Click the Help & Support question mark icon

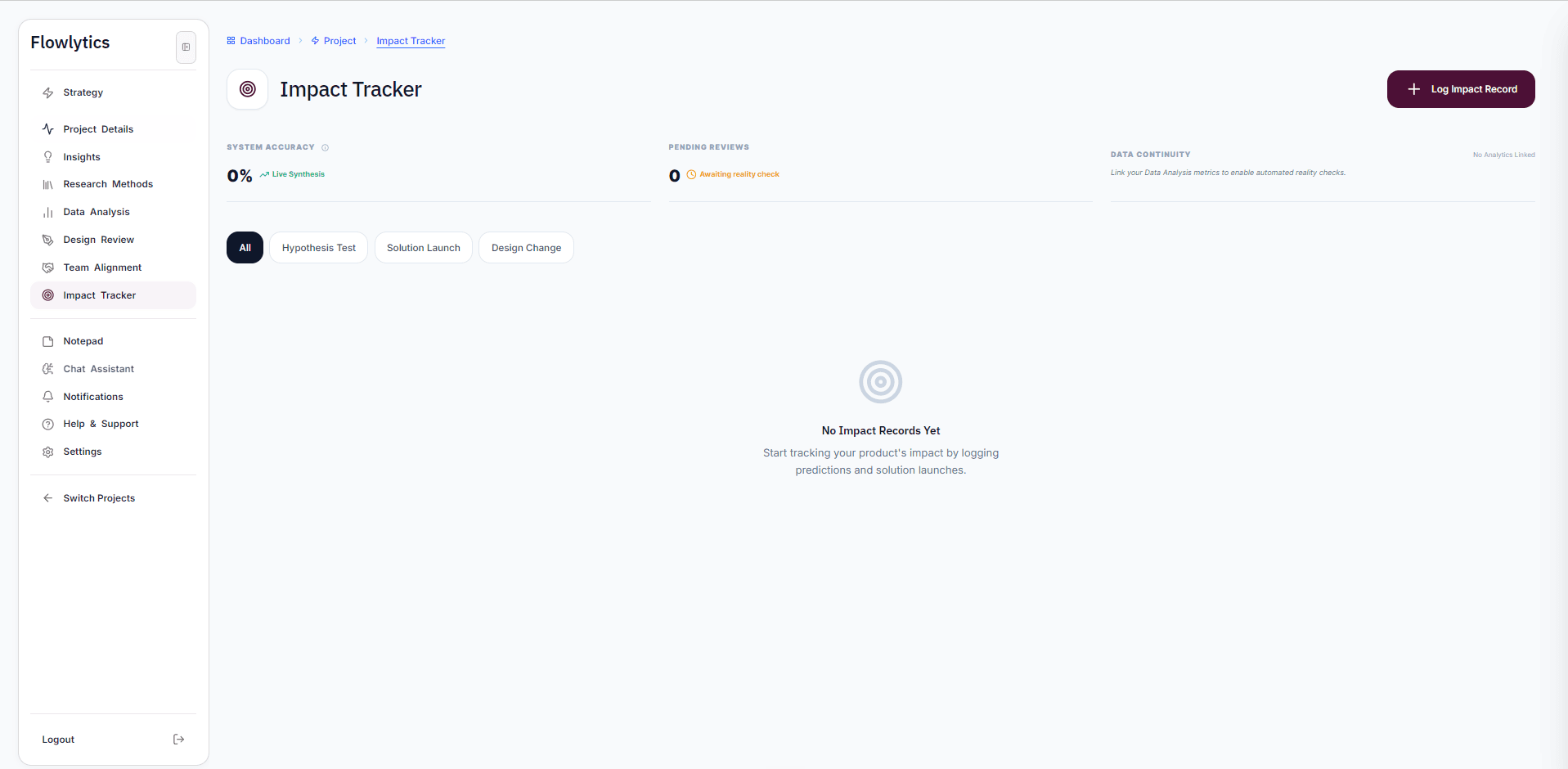pos(48,425)
